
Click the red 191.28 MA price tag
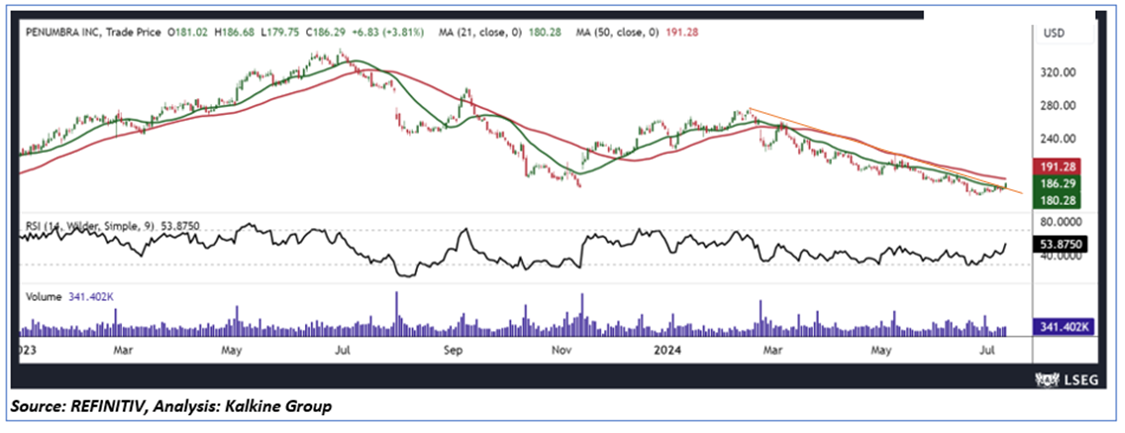[x=1057, y=166]
